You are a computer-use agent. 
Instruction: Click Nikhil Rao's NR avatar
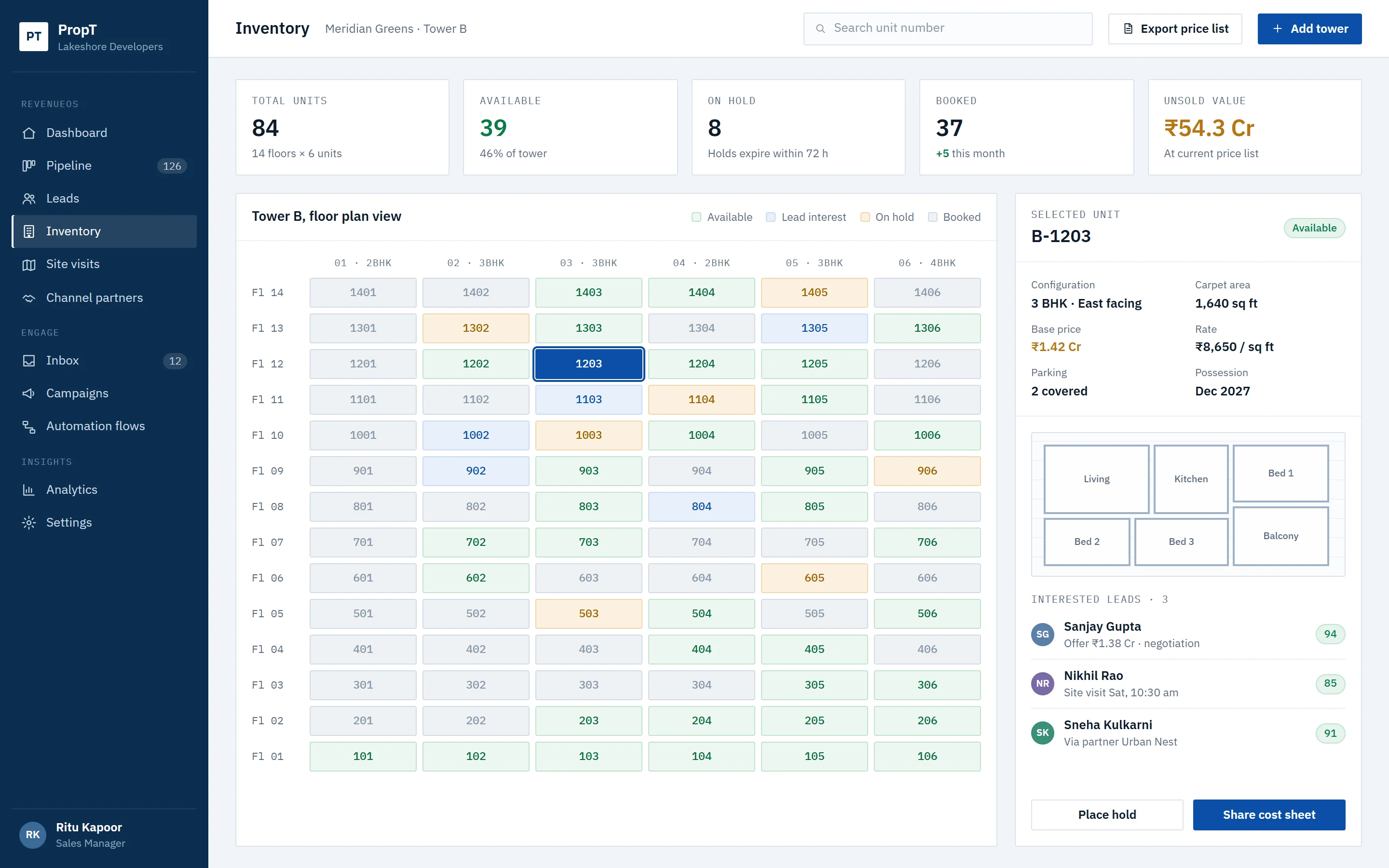(x=1042, y=684)
